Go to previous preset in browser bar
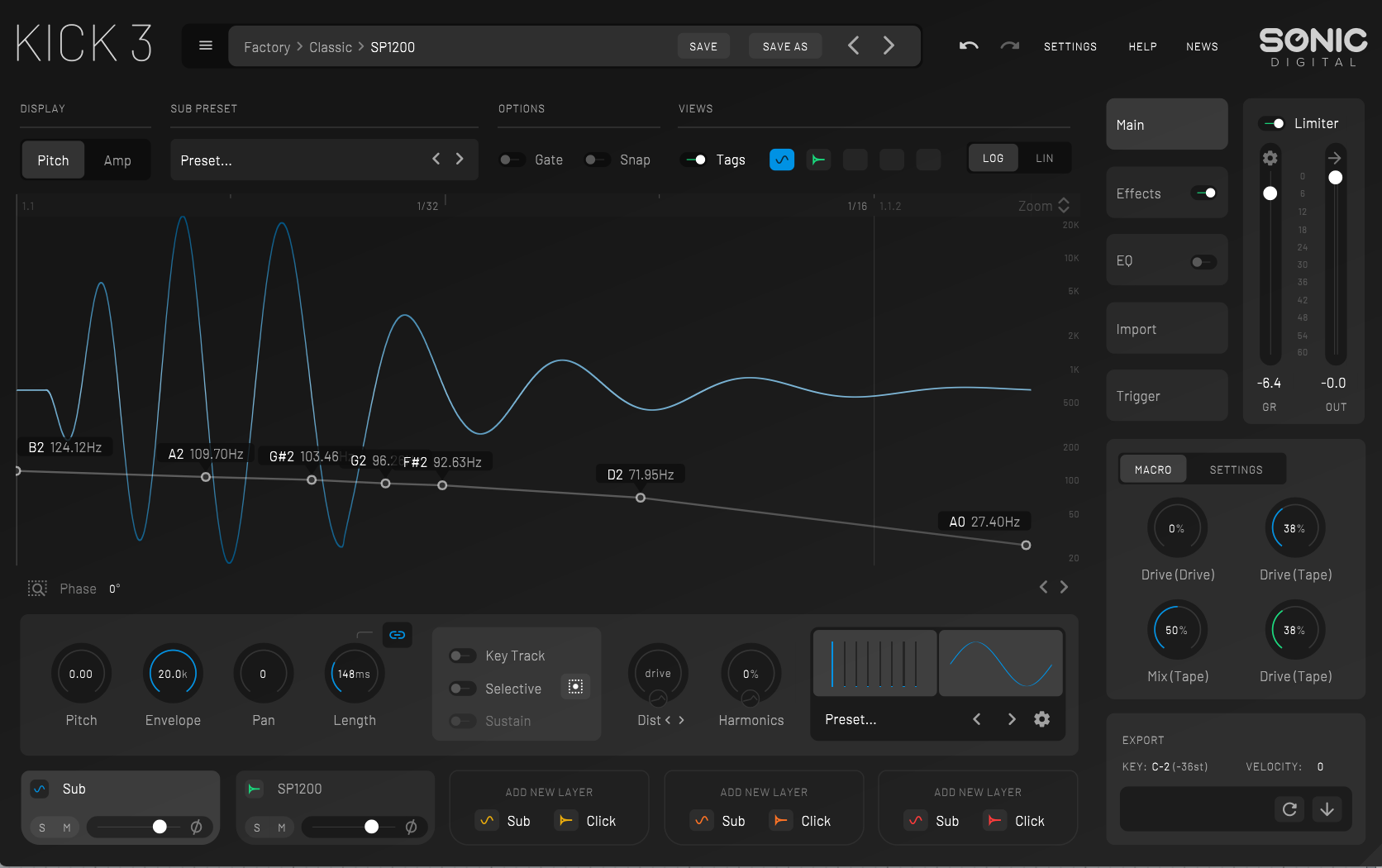 coord(854,45)
